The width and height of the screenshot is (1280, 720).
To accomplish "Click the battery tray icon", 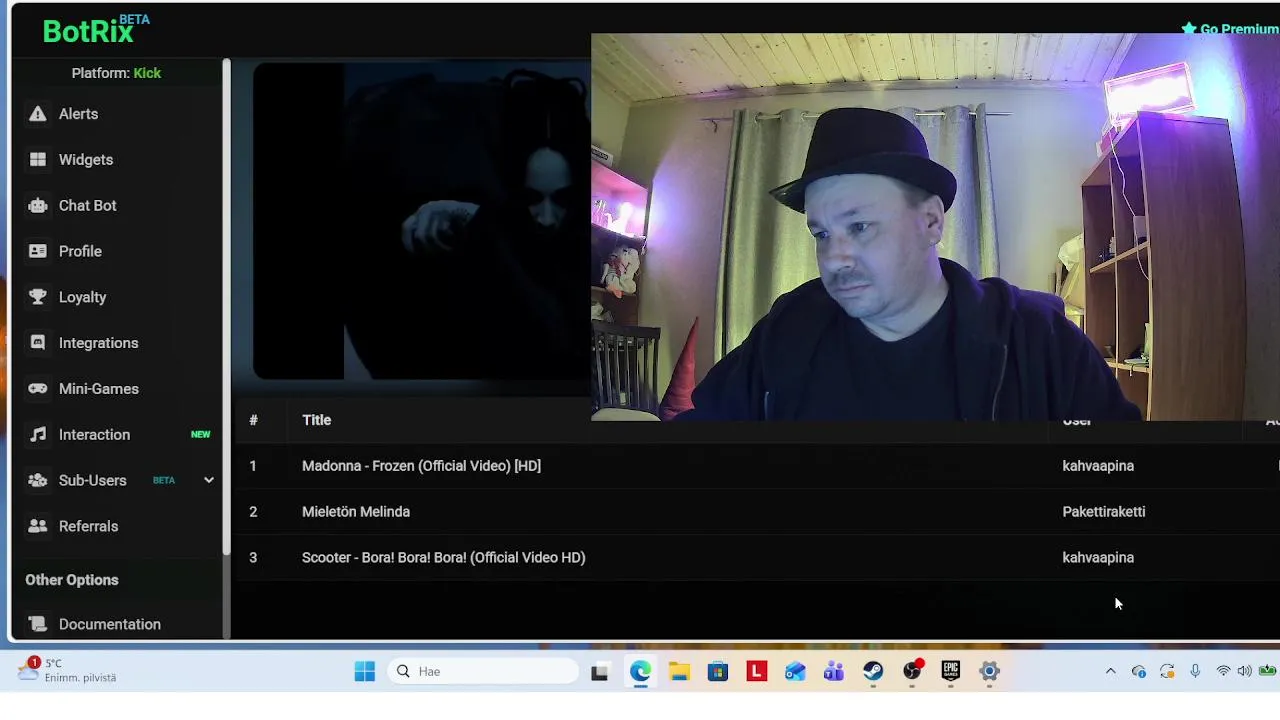I will click(1268, 671).
